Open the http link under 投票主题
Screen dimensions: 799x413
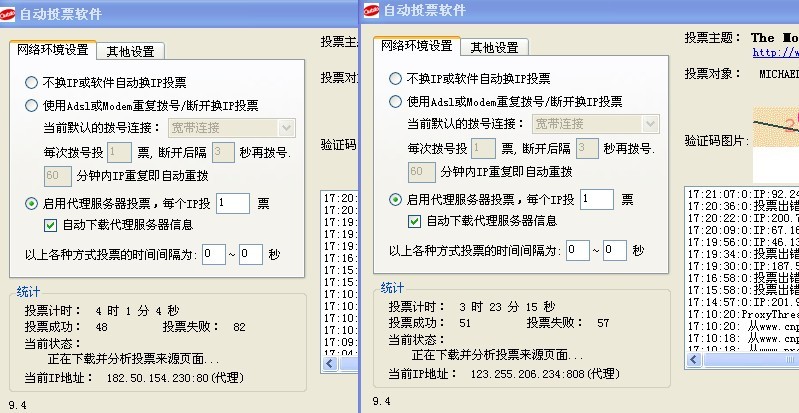776,52
